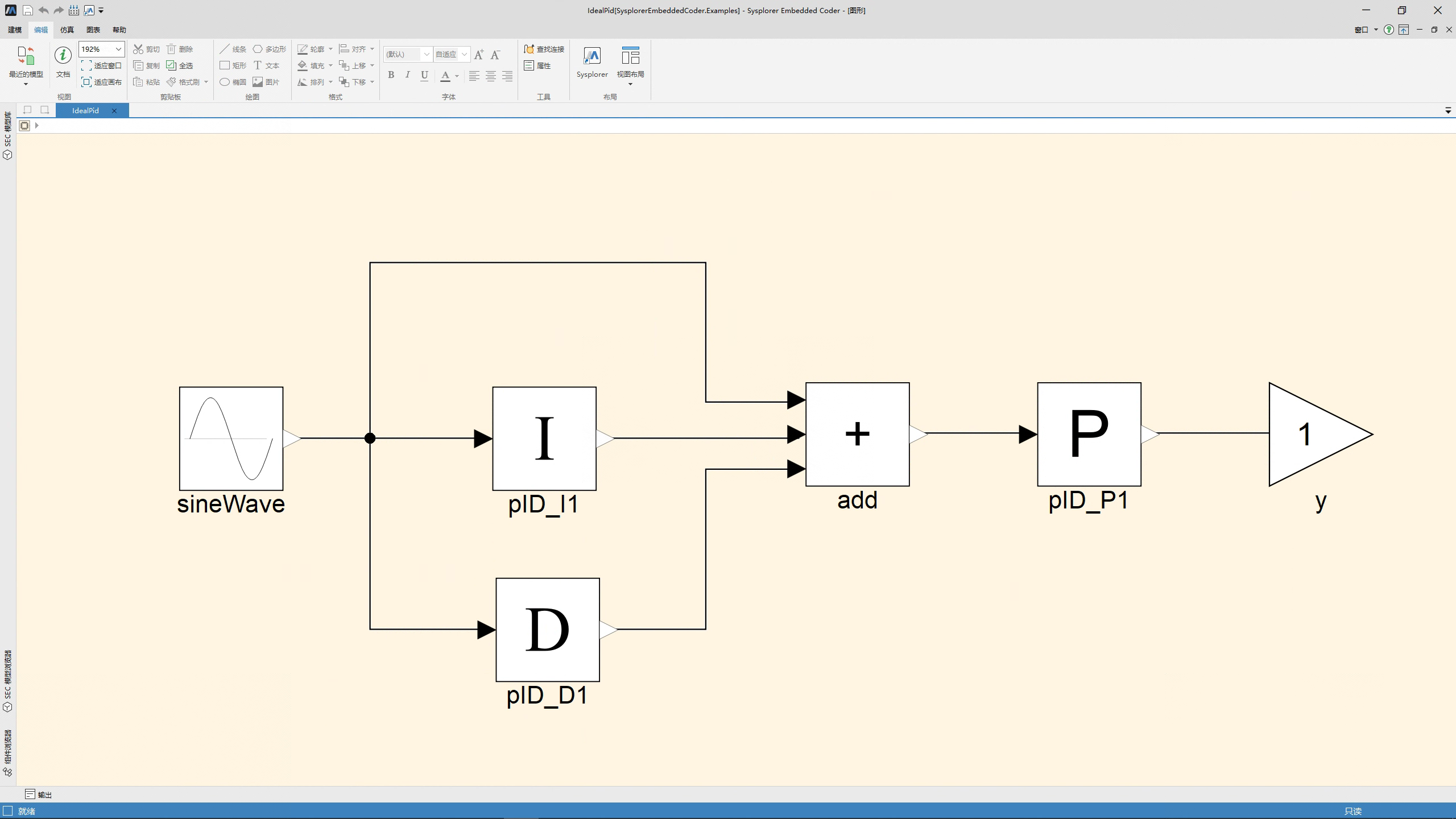Screen dimensions: 1456x819
Task: Click 全选 select all button
Action: (x=180, y=66)
